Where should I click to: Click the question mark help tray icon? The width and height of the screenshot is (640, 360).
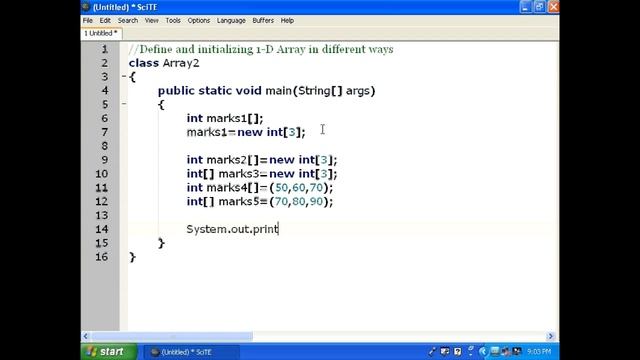458,351
